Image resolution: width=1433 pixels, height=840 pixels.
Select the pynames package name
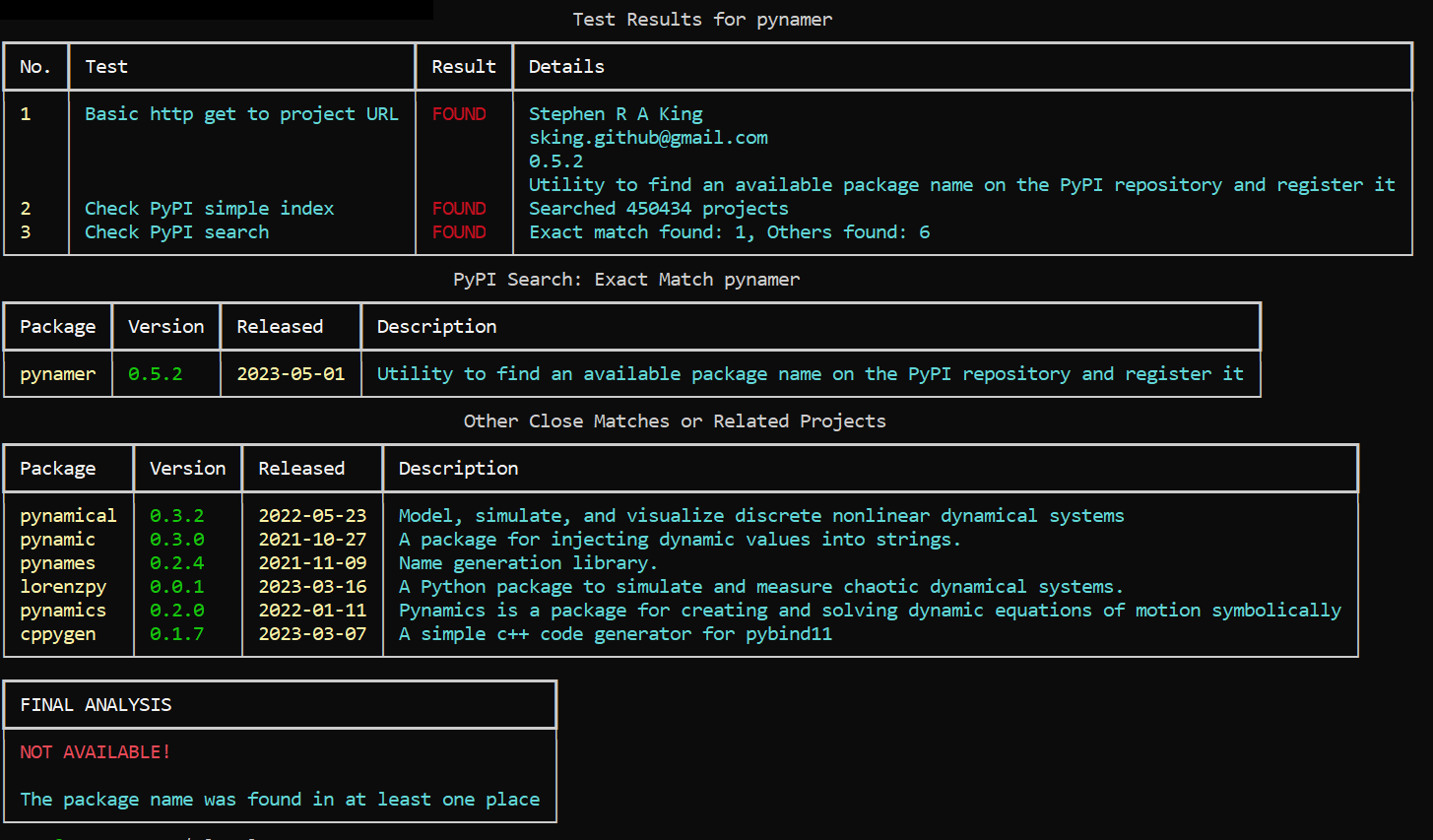(x=58, y=563)
